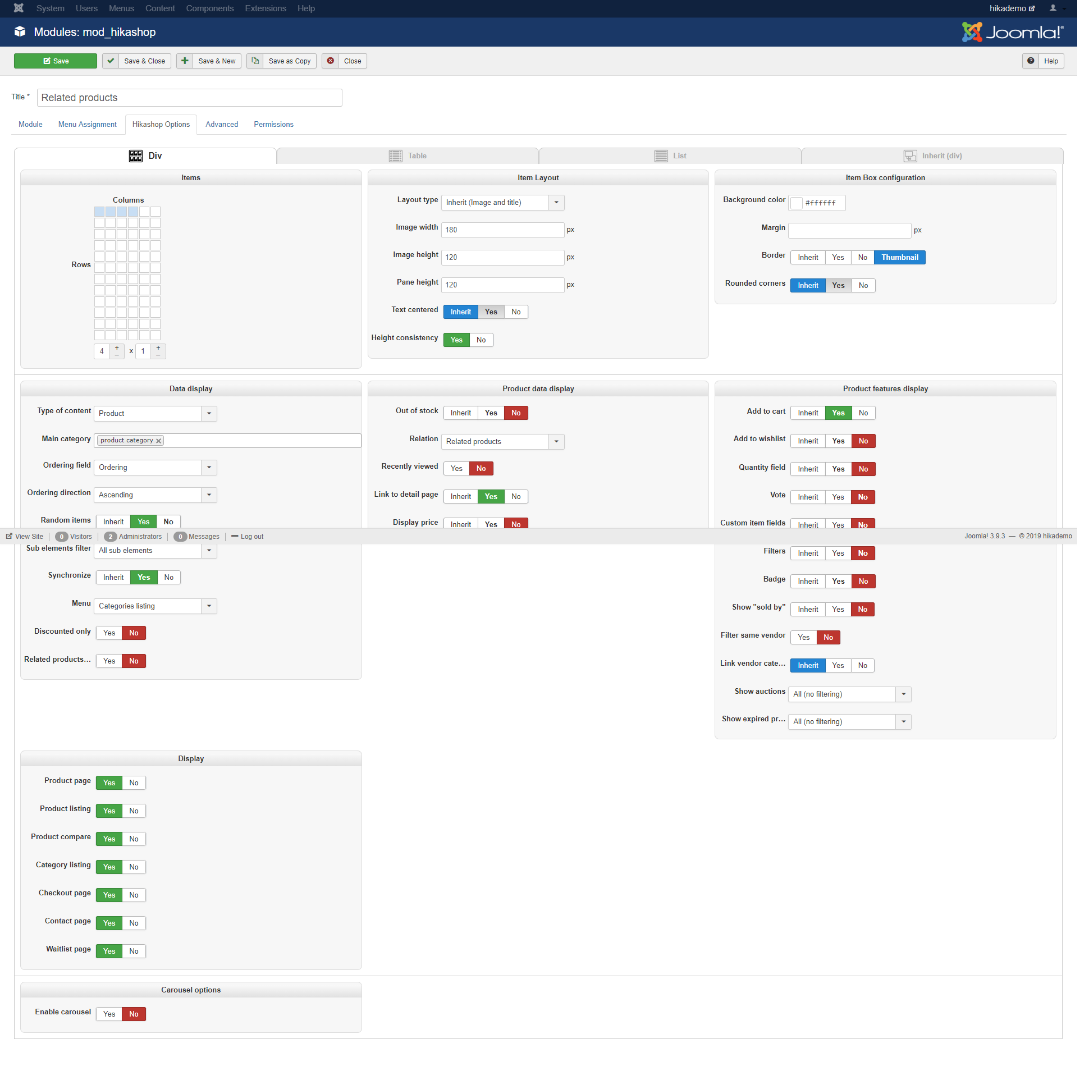Screen dimensions: 1077x1080
Task: Select the List layout icon
Action: [661, 156]
